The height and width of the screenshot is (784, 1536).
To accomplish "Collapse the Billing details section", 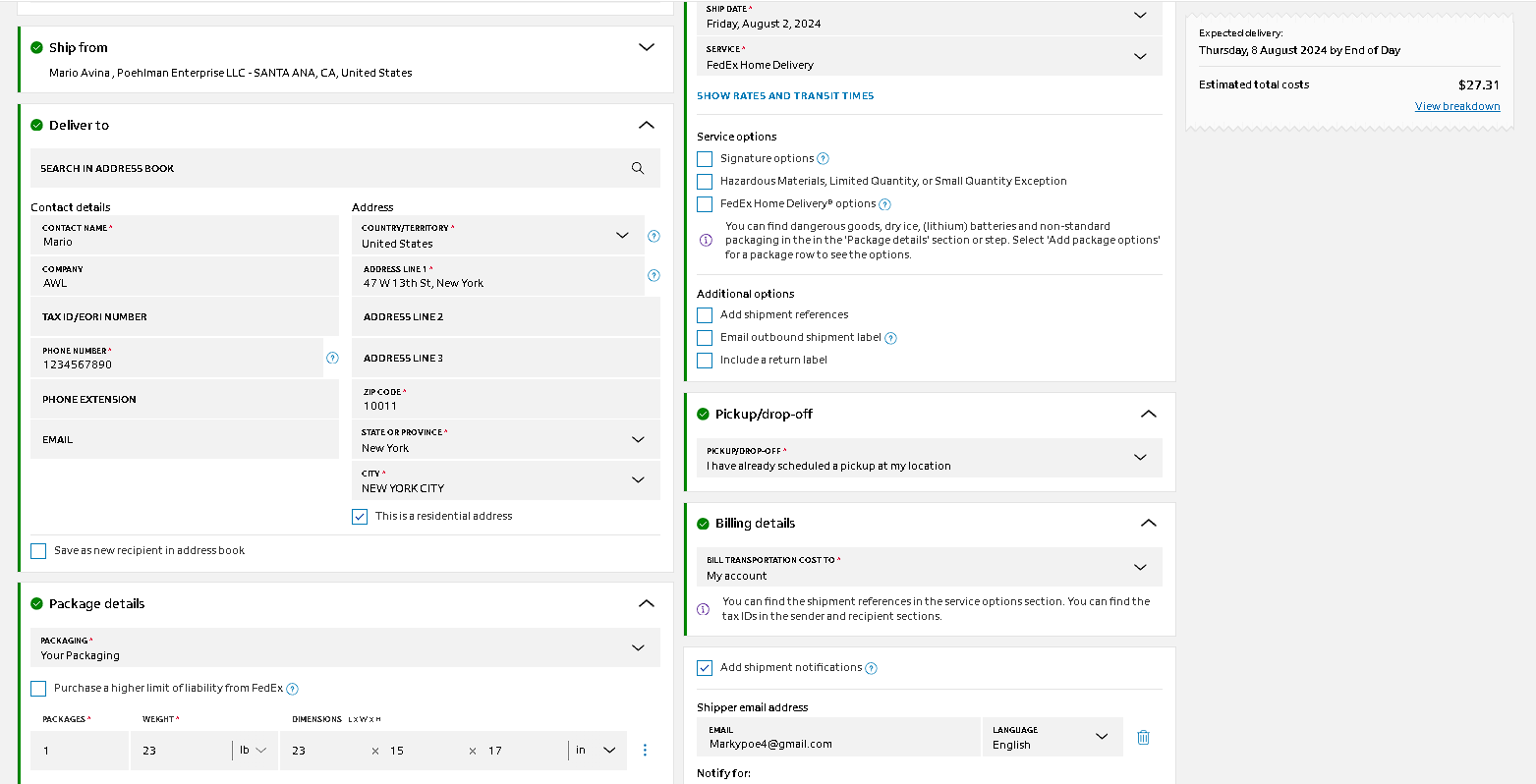I will (1148, 523).
